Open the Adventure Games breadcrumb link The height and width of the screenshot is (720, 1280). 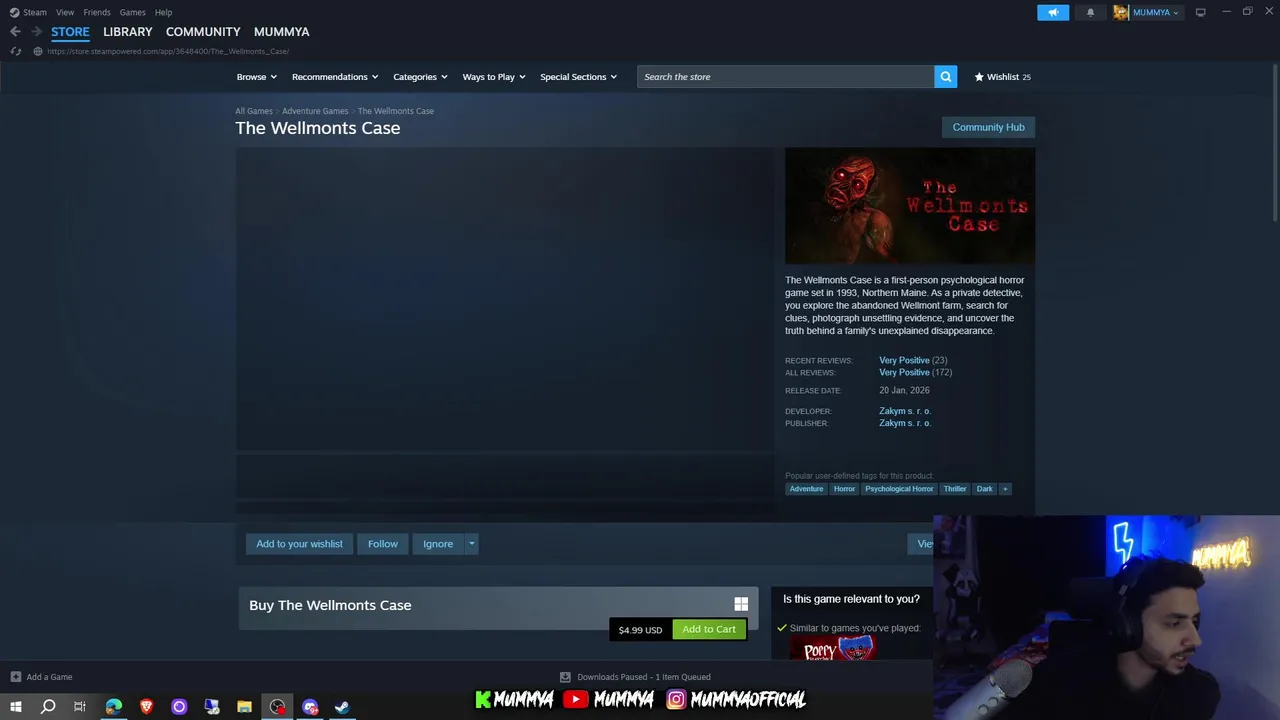pos(315,111)
